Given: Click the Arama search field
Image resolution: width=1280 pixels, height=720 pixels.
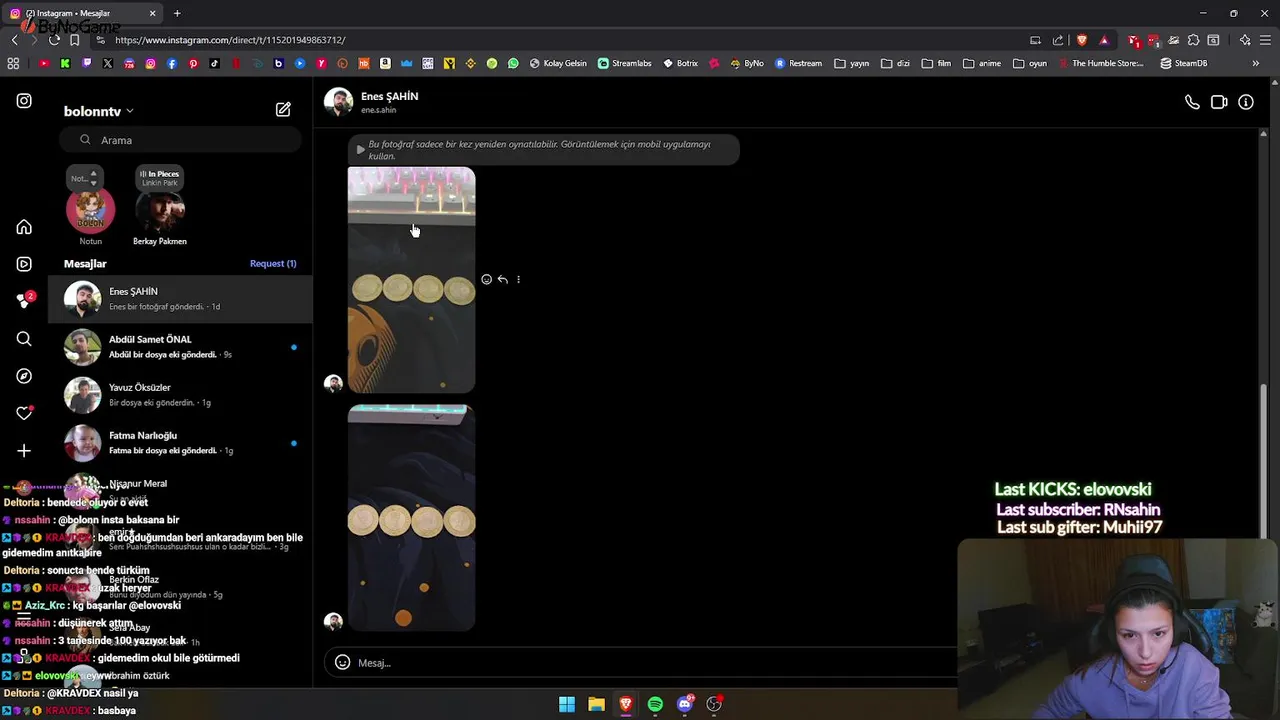Looking at the screenshot, I should [x=180, y=140].
